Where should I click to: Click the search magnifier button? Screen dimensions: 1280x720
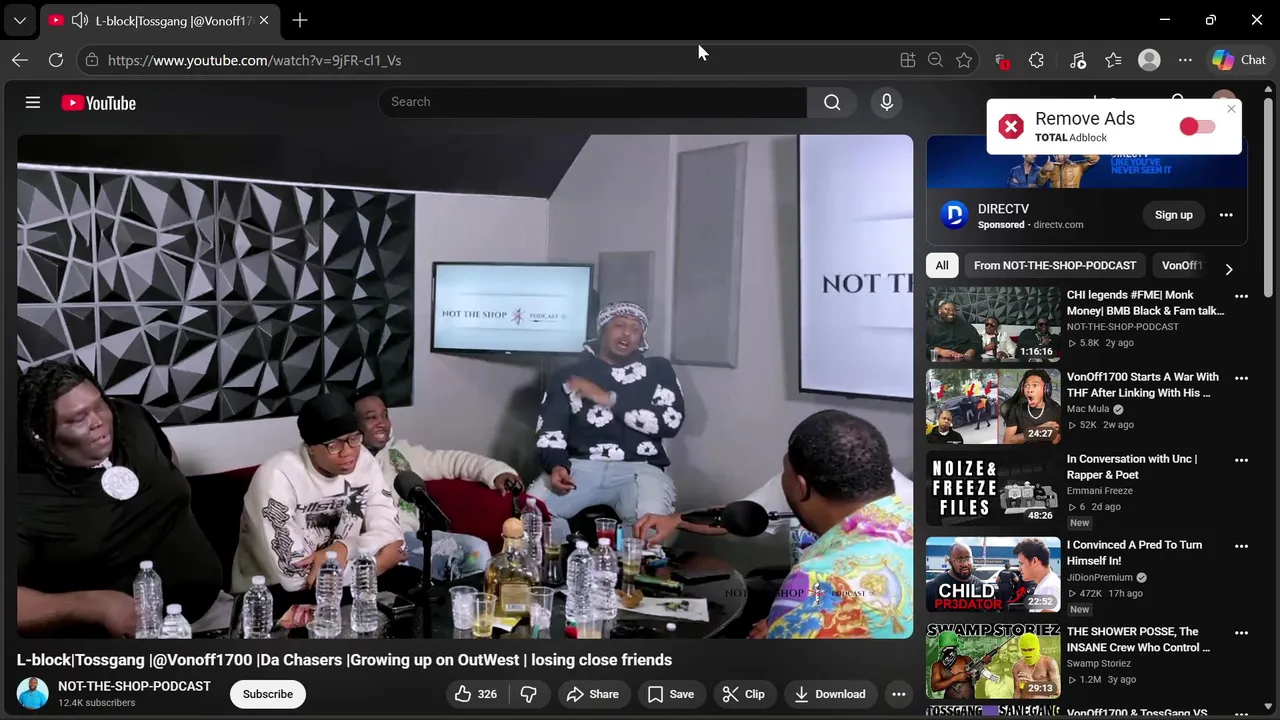[832, 102]
